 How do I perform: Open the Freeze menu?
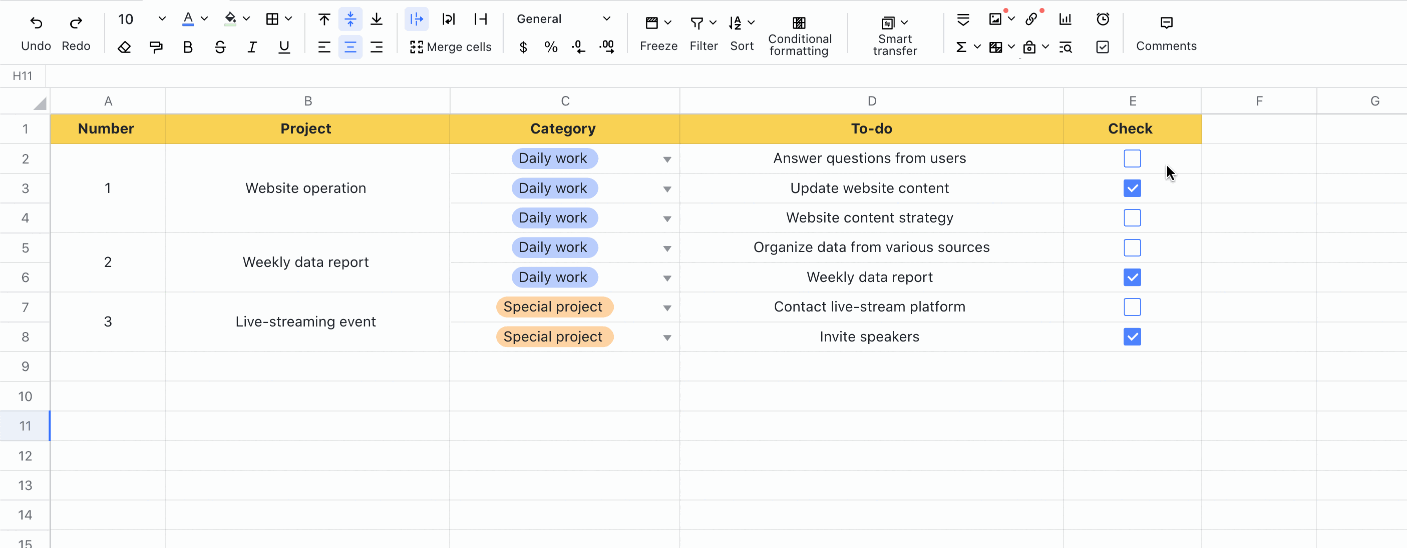pos(658,32)
